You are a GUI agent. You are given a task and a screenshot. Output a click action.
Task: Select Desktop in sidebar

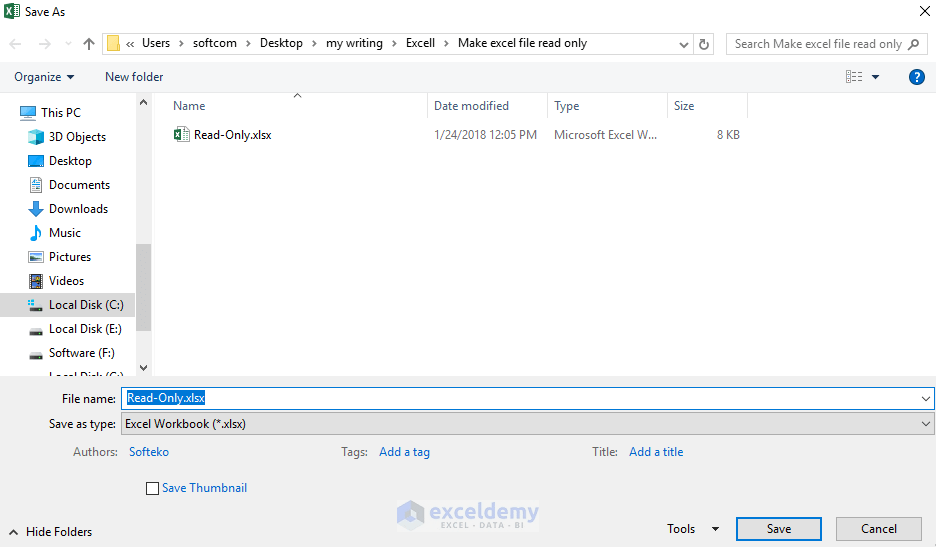[70, 161]
